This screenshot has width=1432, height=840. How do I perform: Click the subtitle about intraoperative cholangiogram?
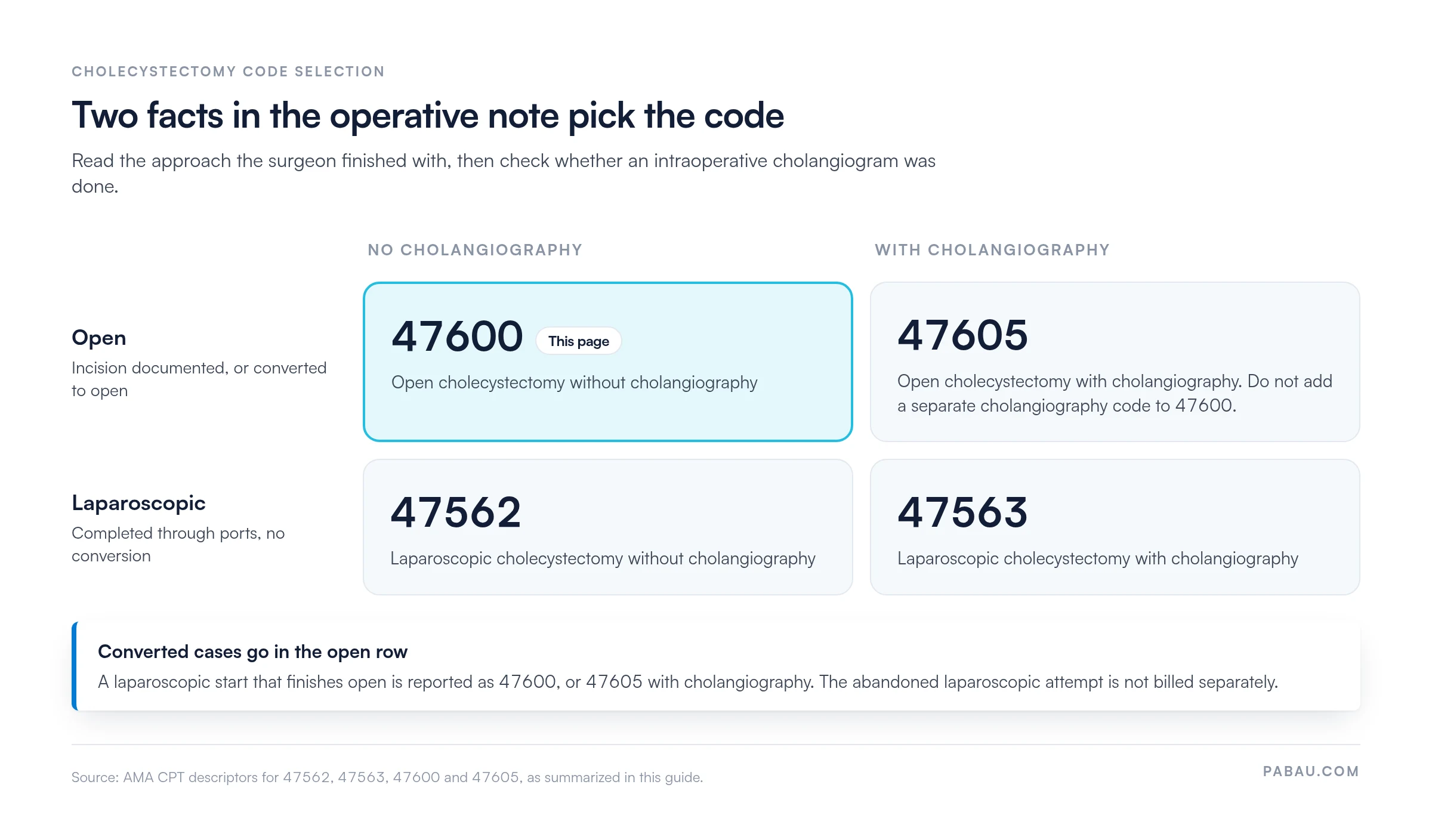pos(504,173)
